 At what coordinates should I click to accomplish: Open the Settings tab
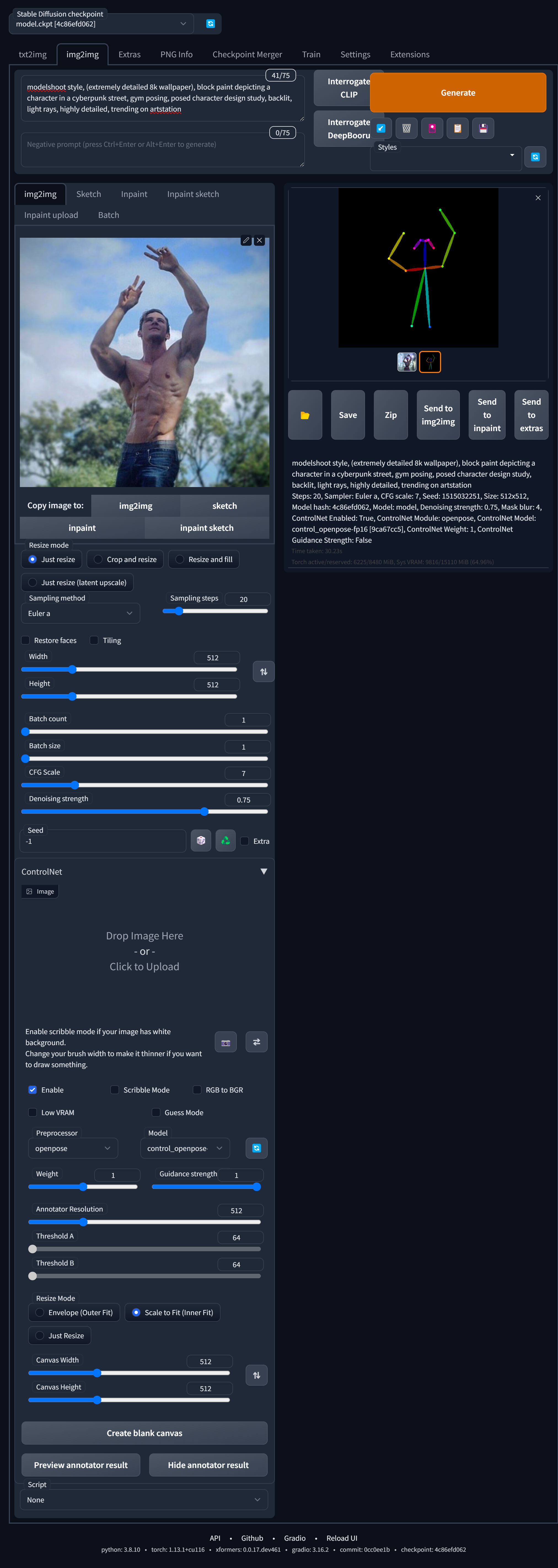tap(355, 54)
